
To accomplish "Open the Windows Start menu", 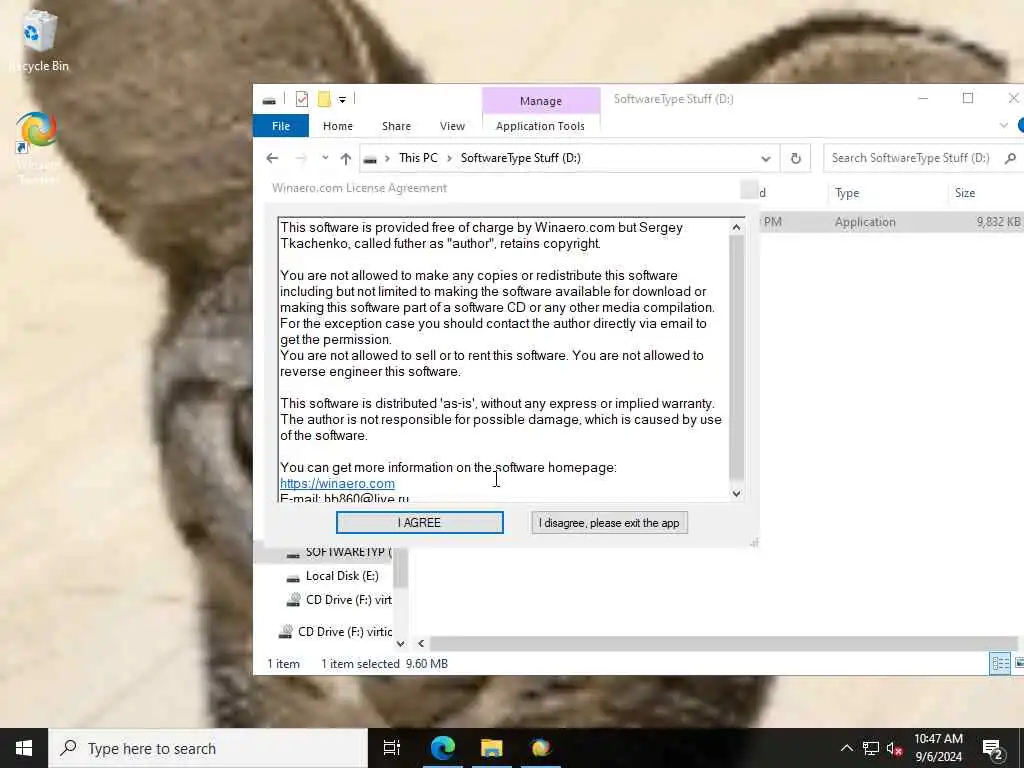I will click(24, 748).
